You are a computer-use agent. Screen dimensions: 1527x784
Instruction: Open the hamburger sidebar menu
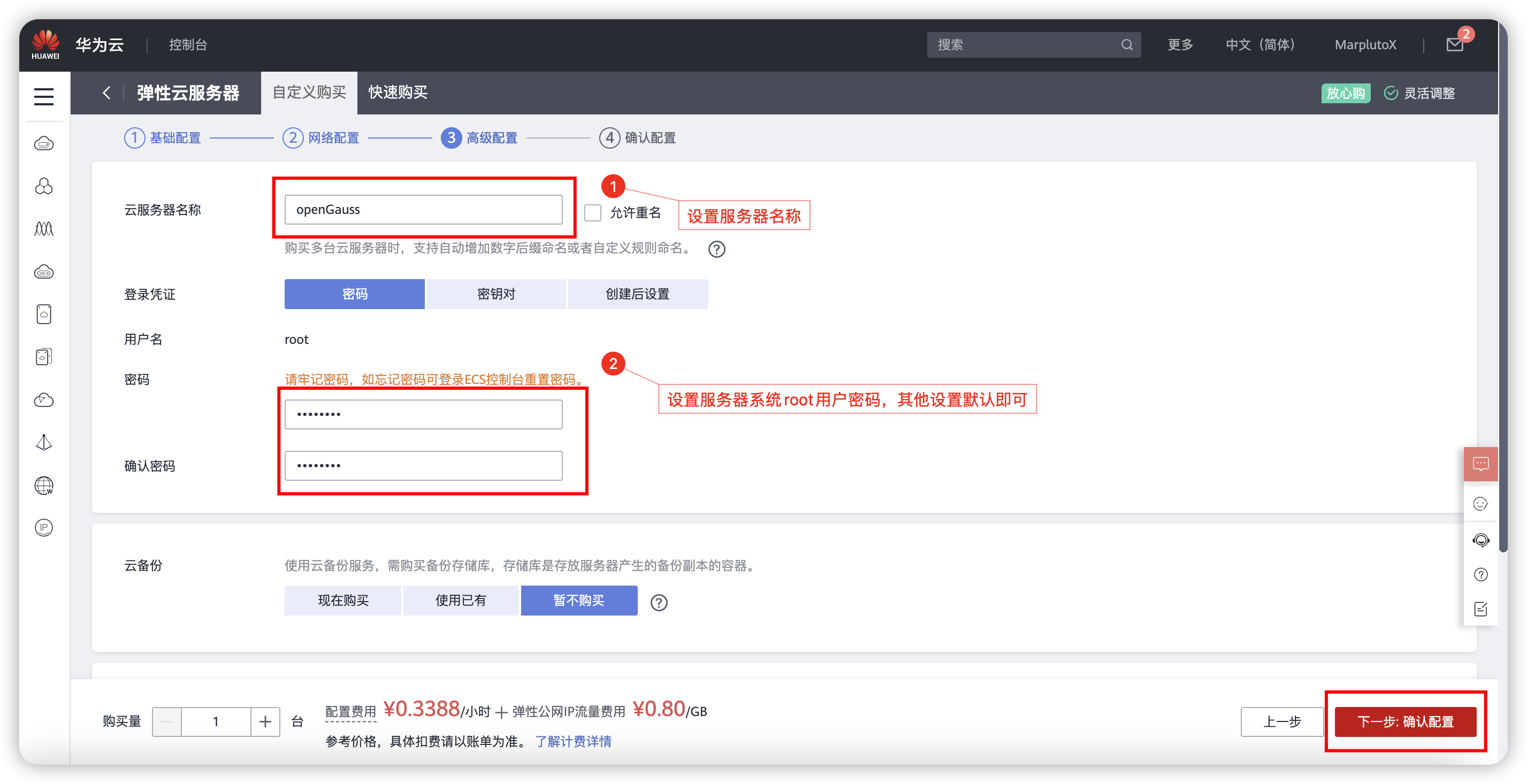point(44,96)
